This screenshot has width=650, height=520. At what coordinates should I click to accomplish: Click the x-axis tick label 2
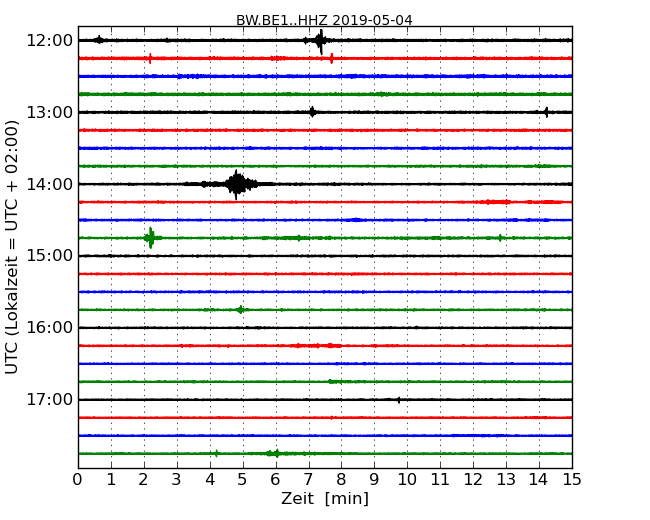pos(144,480)
